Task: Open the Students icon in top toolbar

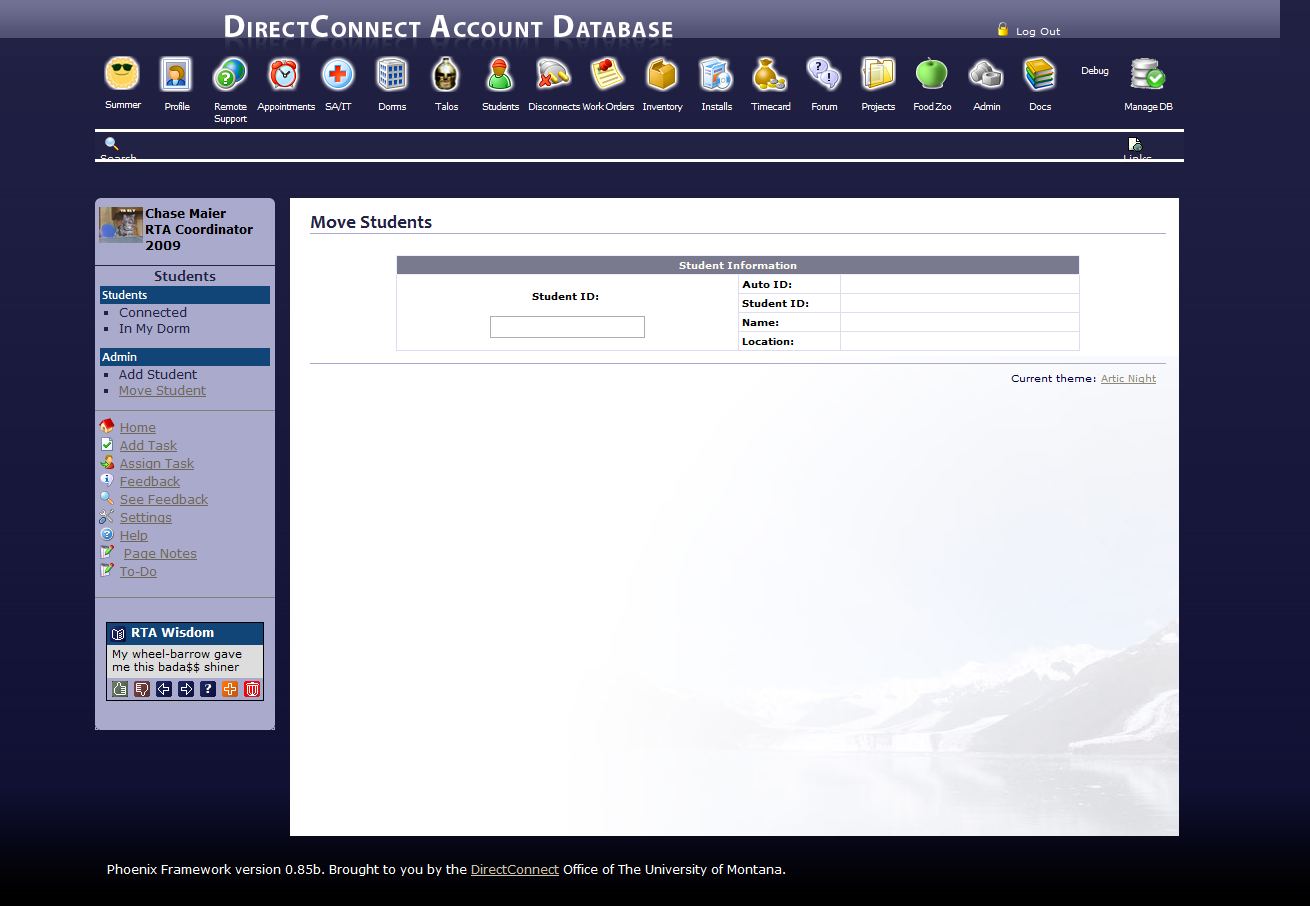Action: point(500,74)
